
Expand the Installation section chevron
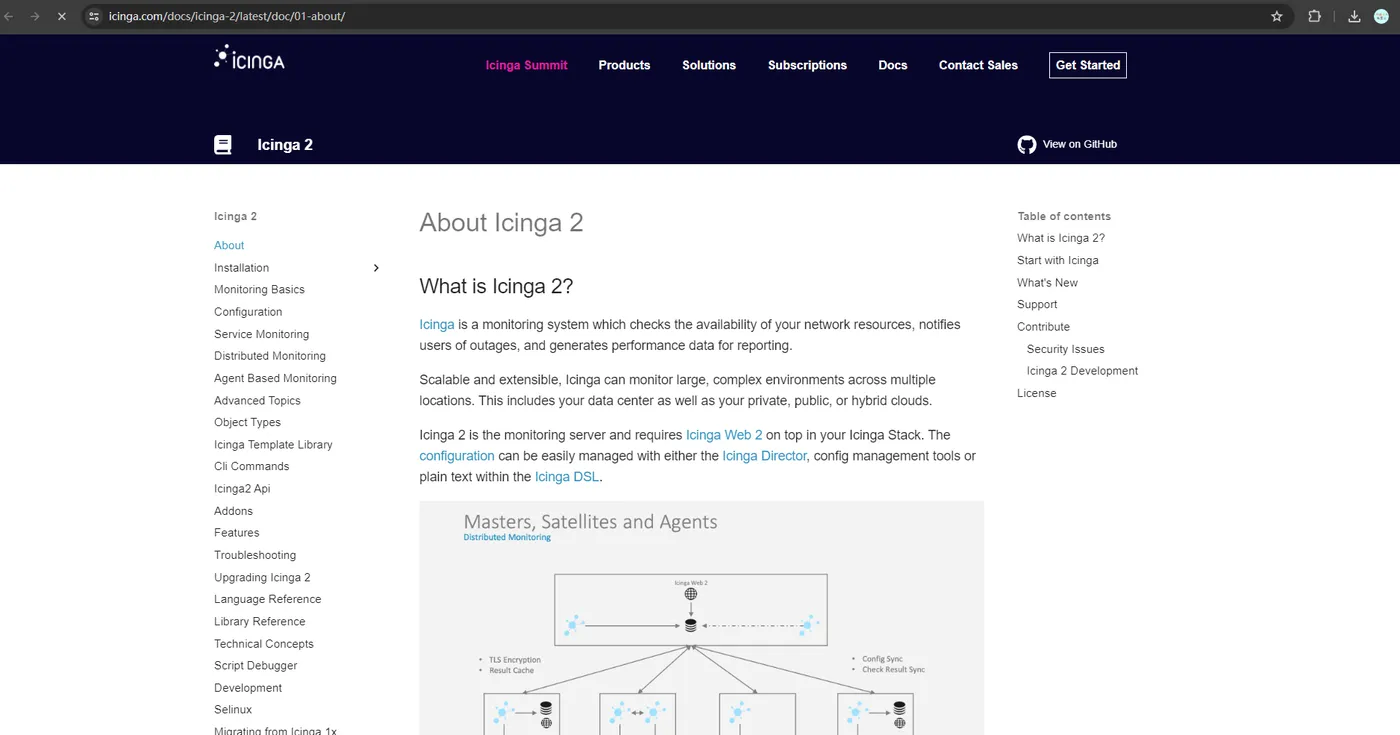pos(376,268)
